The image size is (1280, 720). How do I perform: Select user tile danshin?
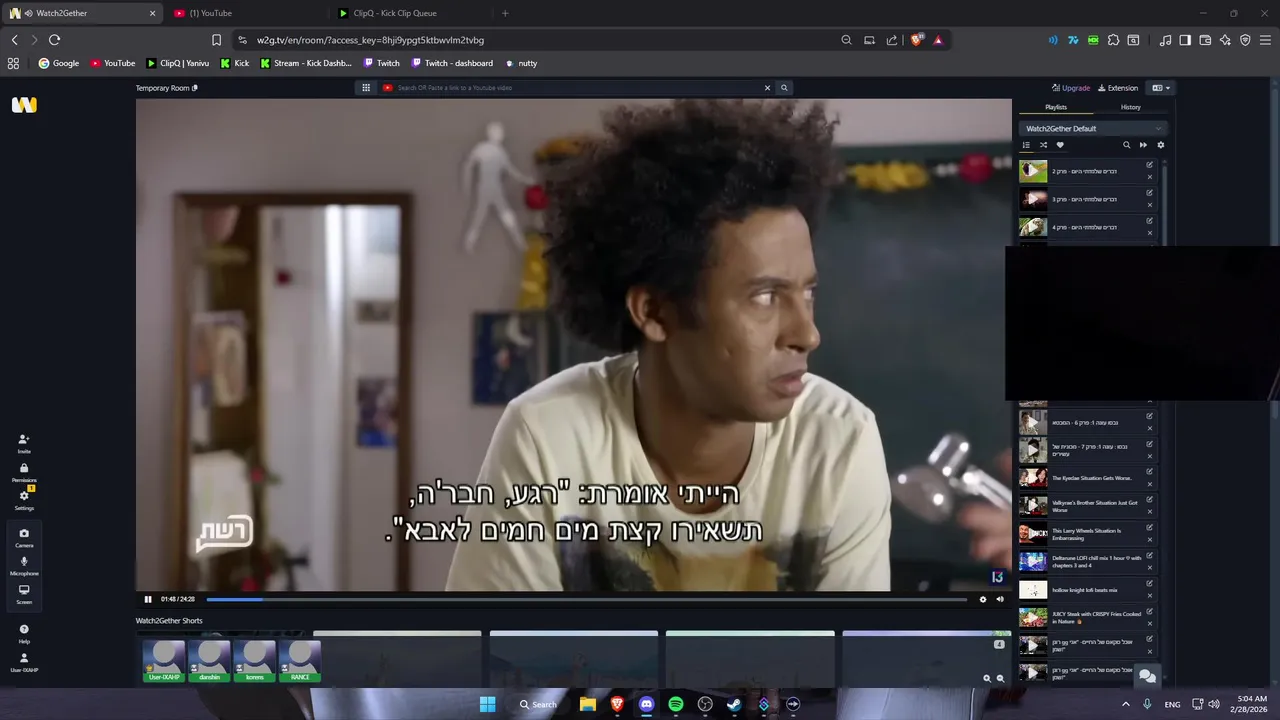point(209,661)
